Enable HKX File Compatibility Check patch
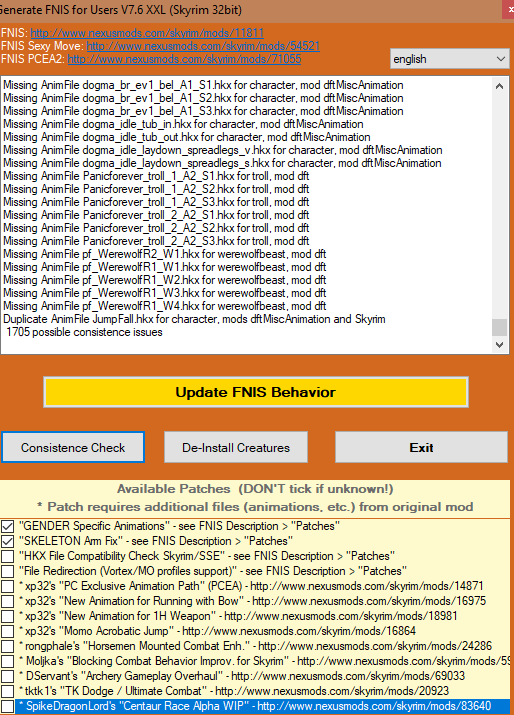Image resolution: width=514 pixels, height=715 pixels. point(7,556)
